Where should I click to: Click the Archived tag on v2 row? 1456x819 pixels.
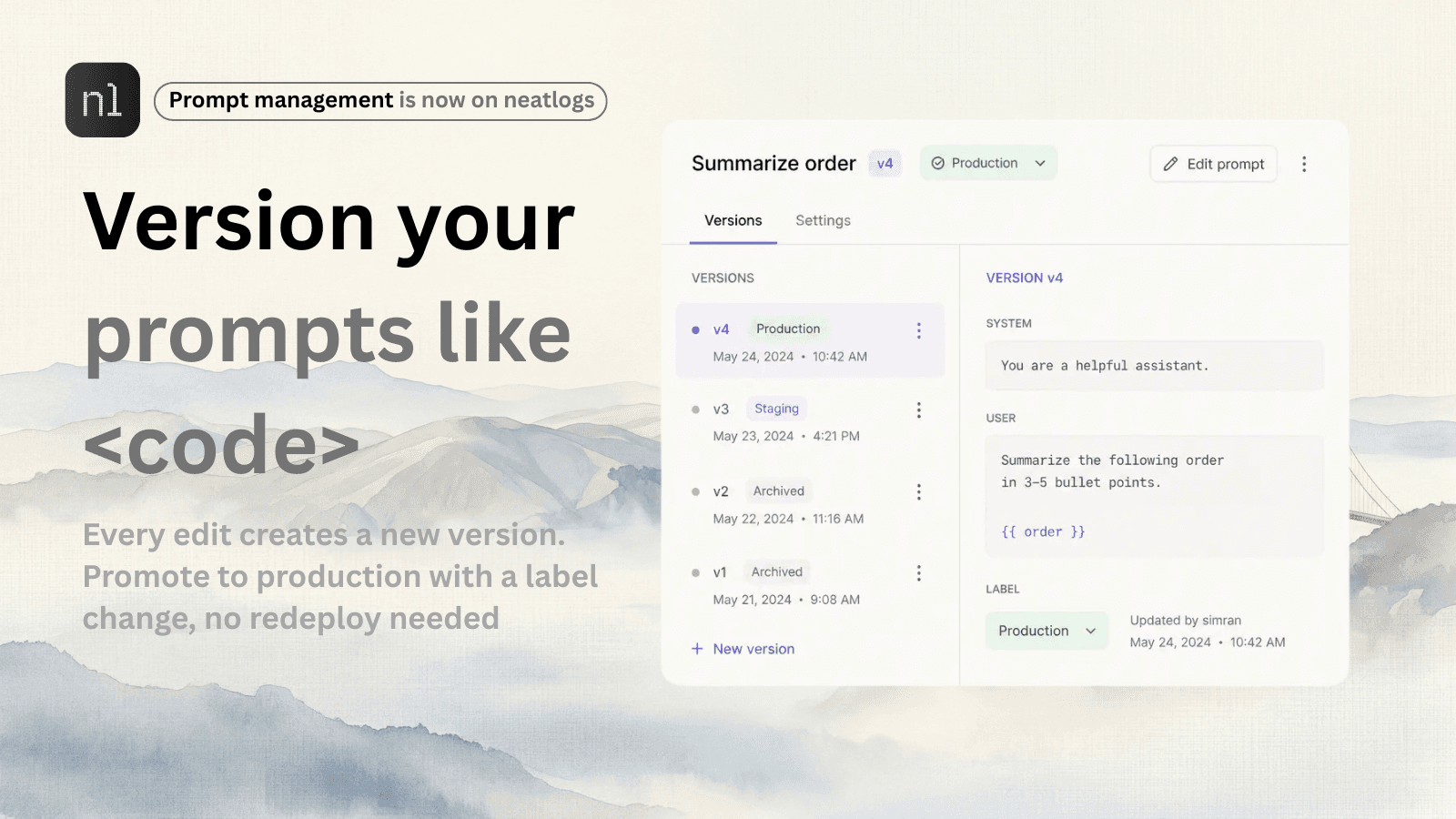(779, 490)
